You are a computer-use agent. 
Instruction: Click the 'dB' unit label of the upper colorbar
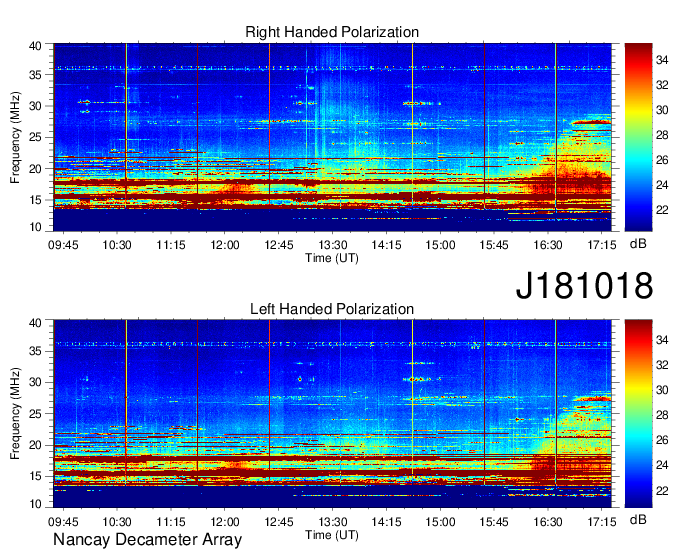pyautogui.click(x=638, y=244)
